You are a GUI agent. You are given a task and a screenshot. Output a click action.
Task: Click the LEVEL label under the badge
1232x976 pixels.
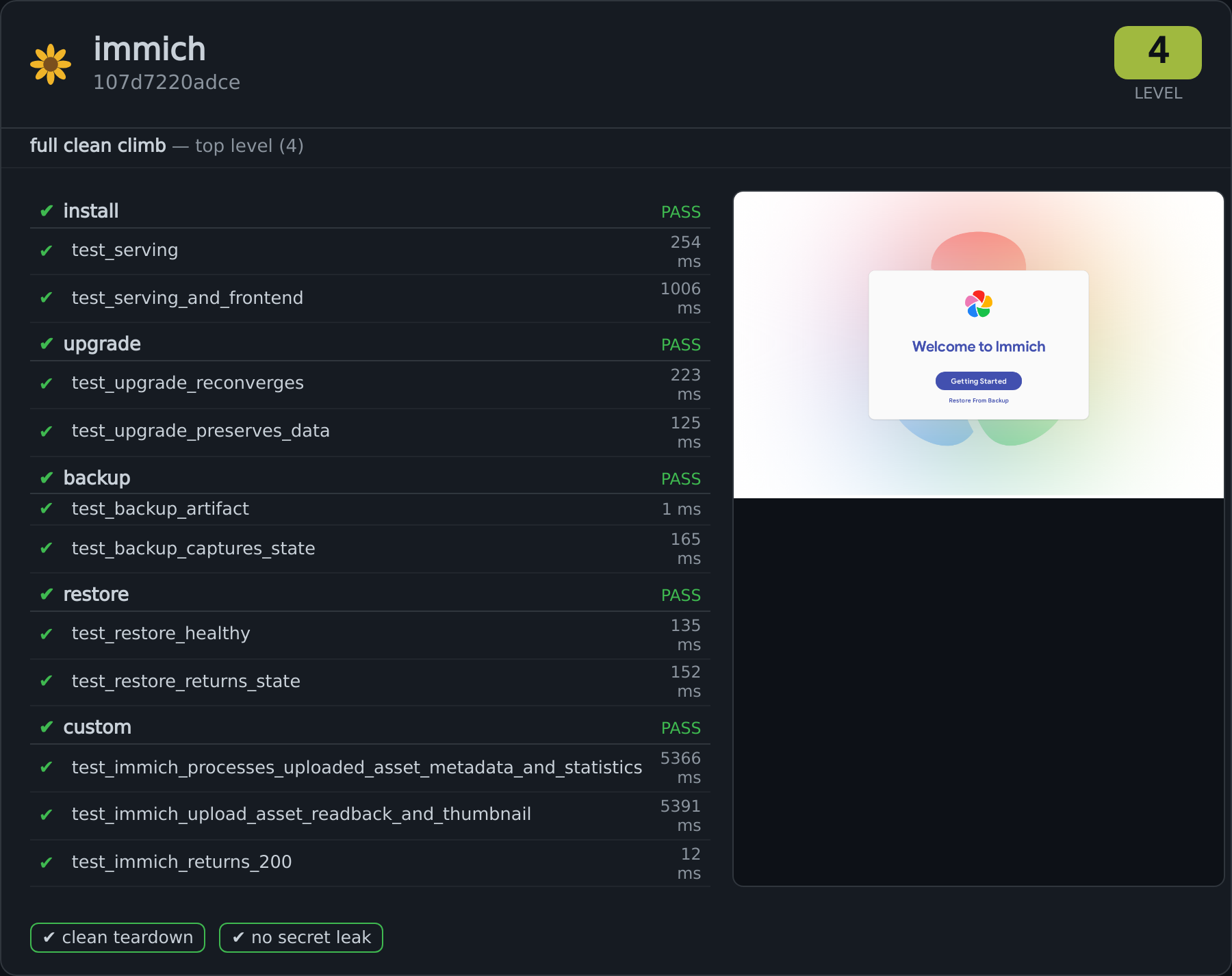1158,93
